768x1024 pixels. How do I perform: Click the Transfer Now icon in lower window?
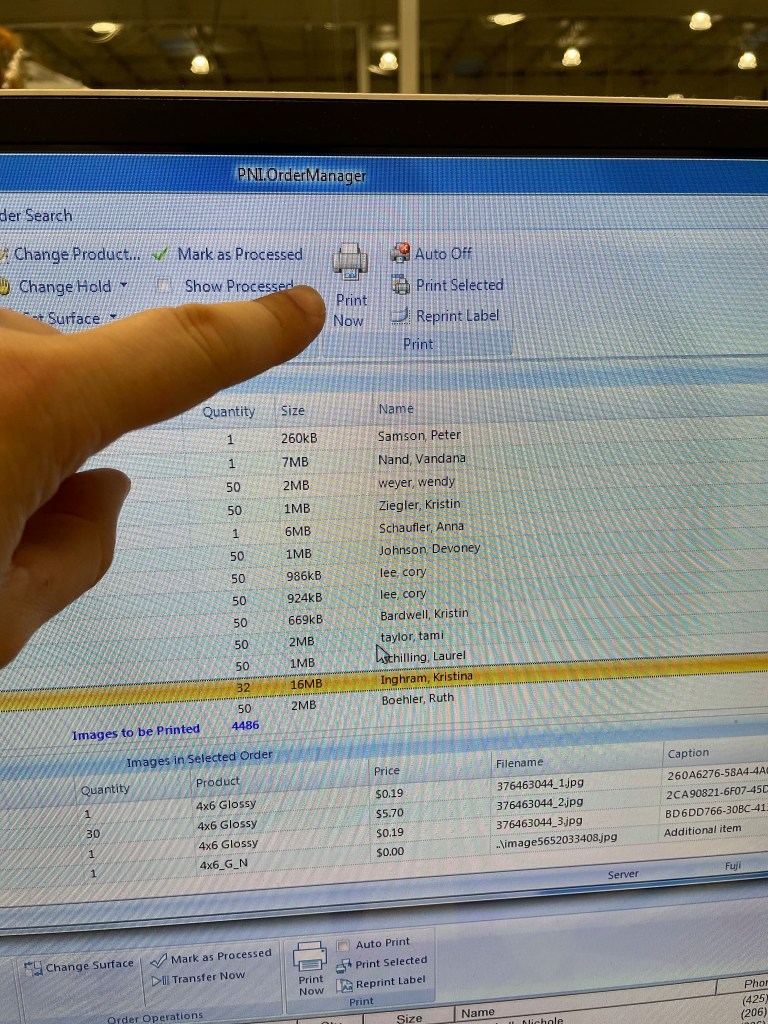click(159, 978)
